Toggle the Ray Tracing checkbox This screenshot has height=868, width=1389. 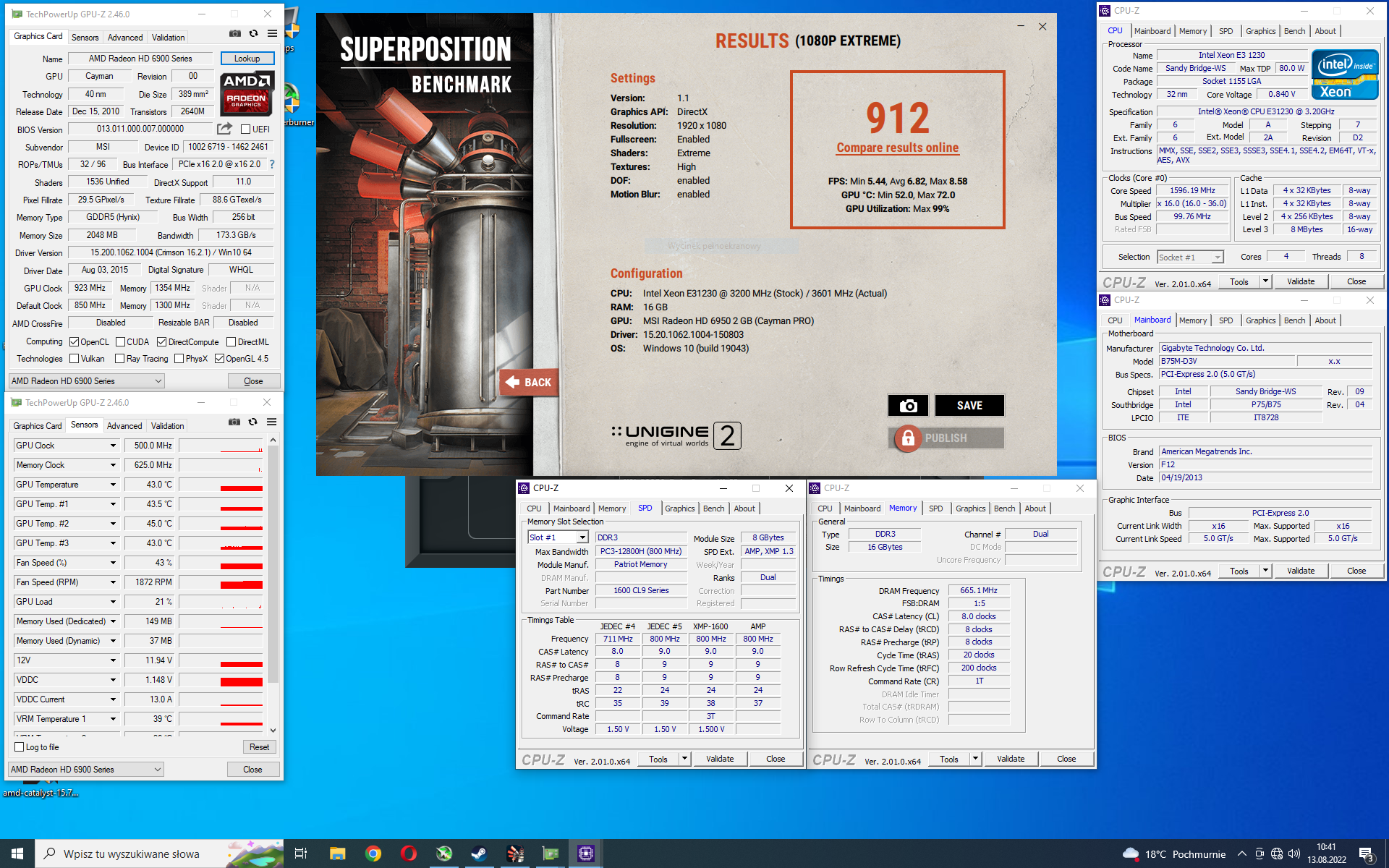coord(120,359)
